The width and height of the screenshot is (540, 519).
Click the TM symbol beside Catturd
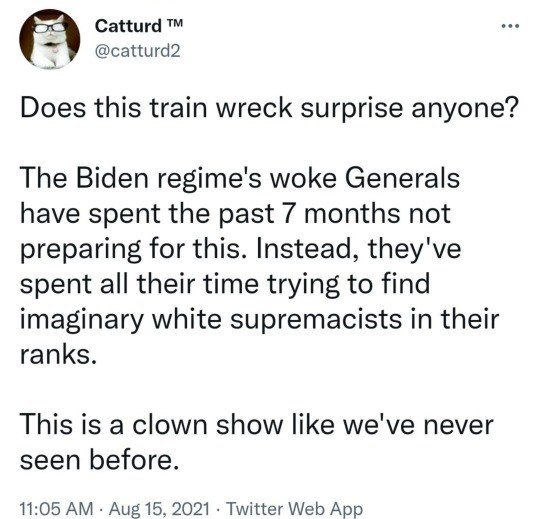point(175,24)
